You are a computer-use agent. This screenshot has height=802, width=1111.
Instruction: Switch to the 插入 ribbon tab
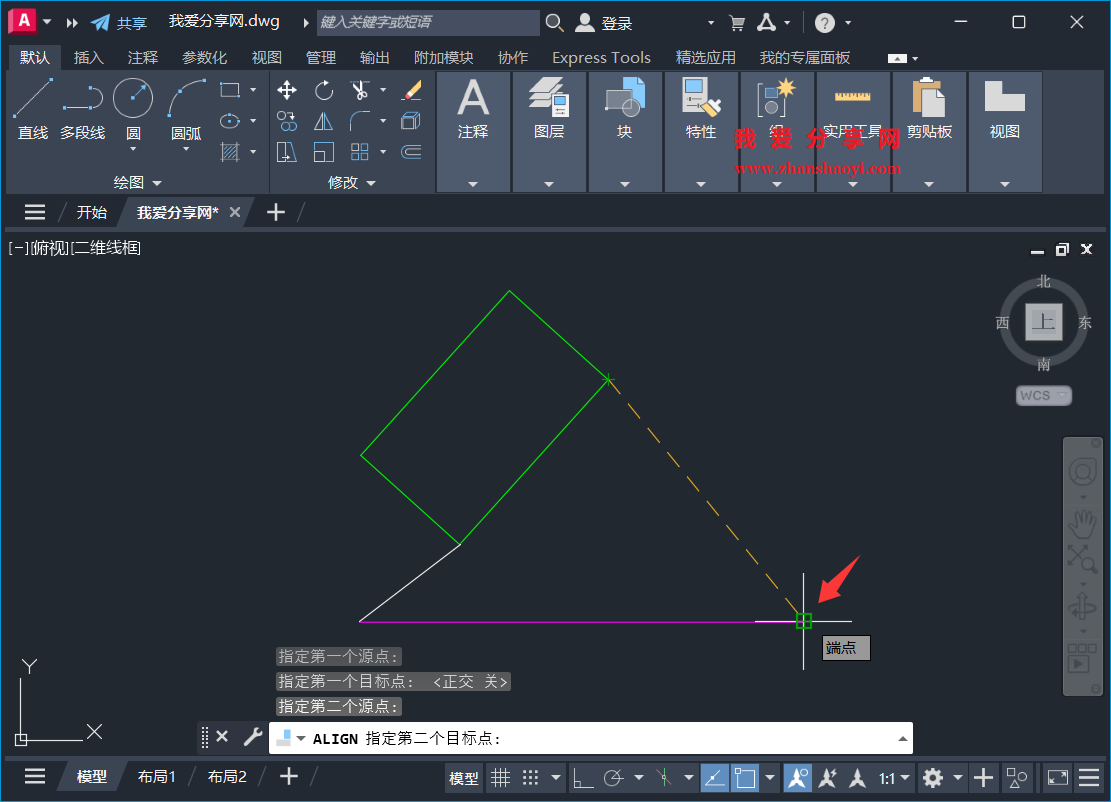[x=88, y=57]
